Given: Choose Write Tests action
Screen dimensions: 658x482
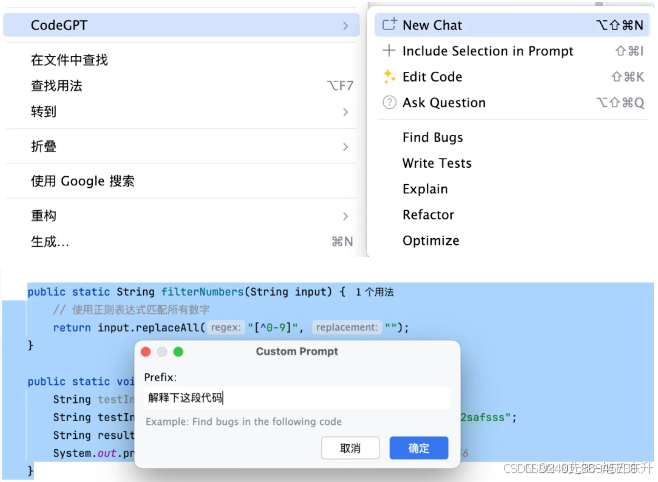Looking at the screenshot, I should point(512,163).
